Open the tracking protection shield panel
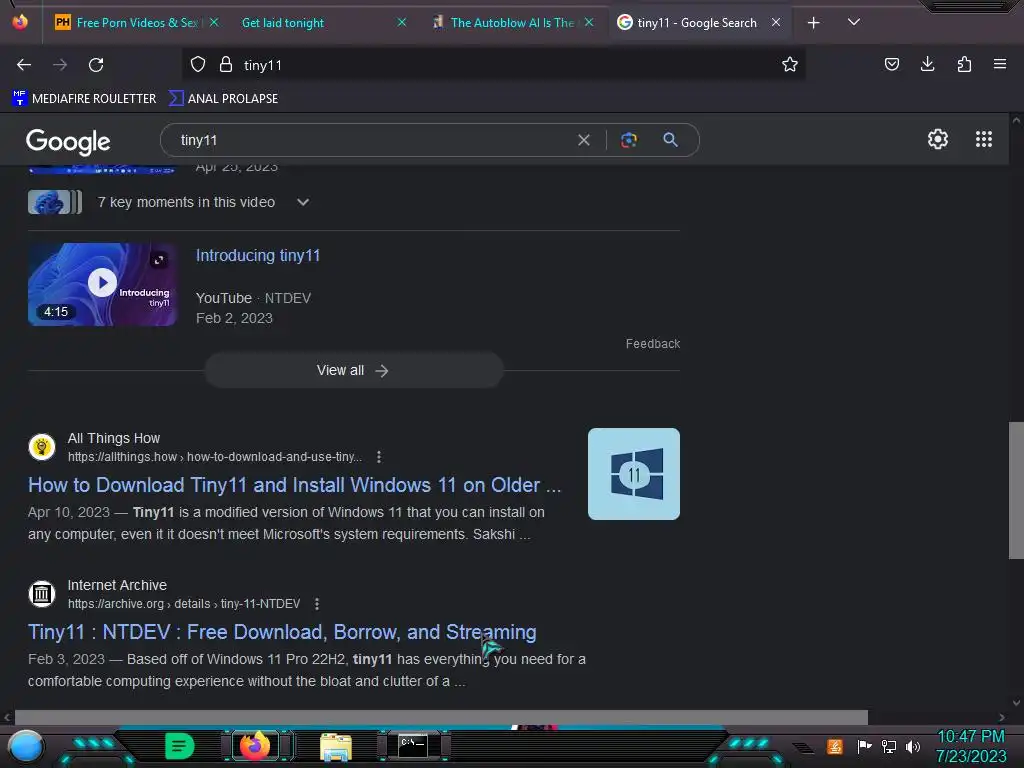Image resolution: width=1024 pixels, height=768 pixels. [198, 65]
